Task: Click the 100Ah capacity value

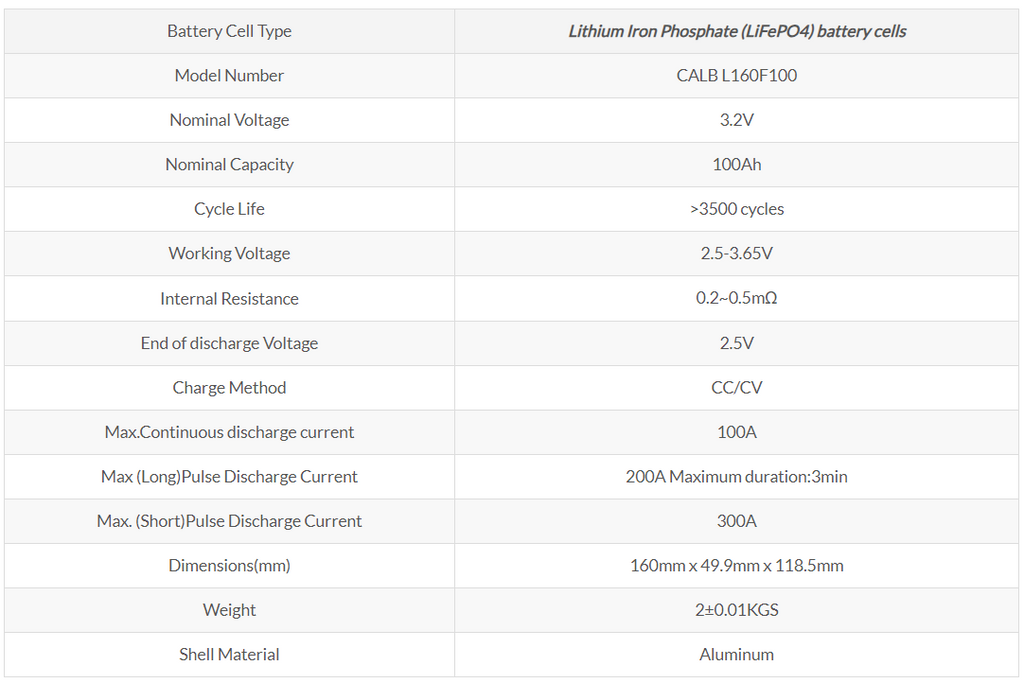Action: [737, 164]
